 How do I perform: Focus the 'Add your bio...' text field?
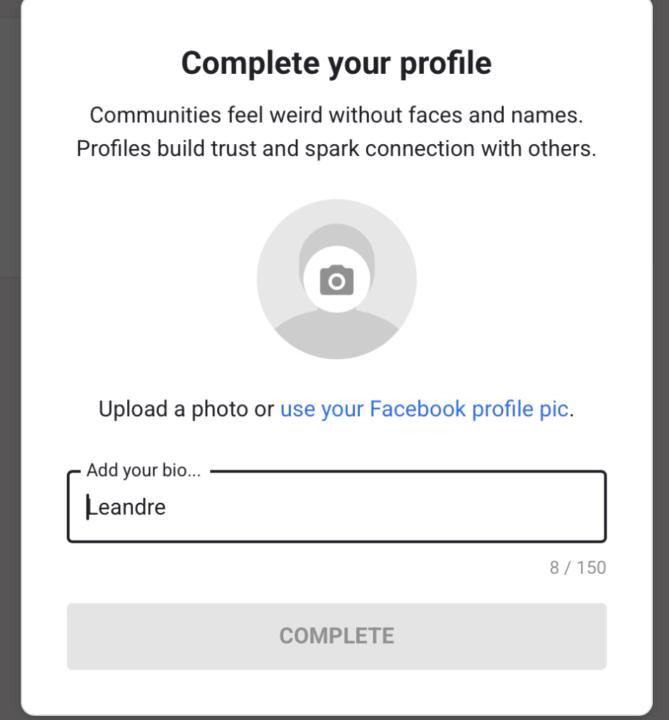tap(336, 507)
